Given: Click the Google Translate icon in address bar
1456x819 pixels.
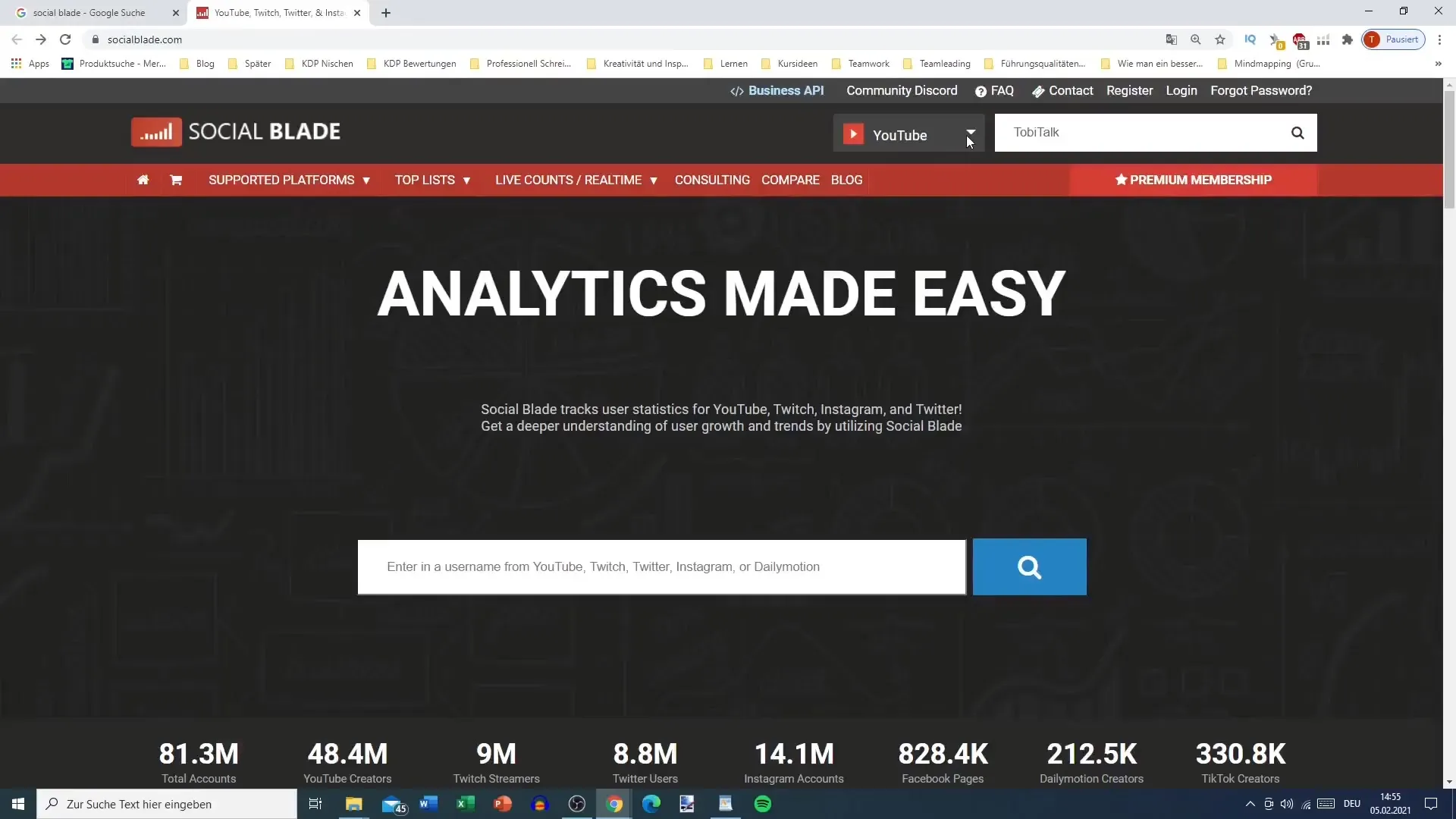Looking at the screenshot, I should (x=1172, y=39).
